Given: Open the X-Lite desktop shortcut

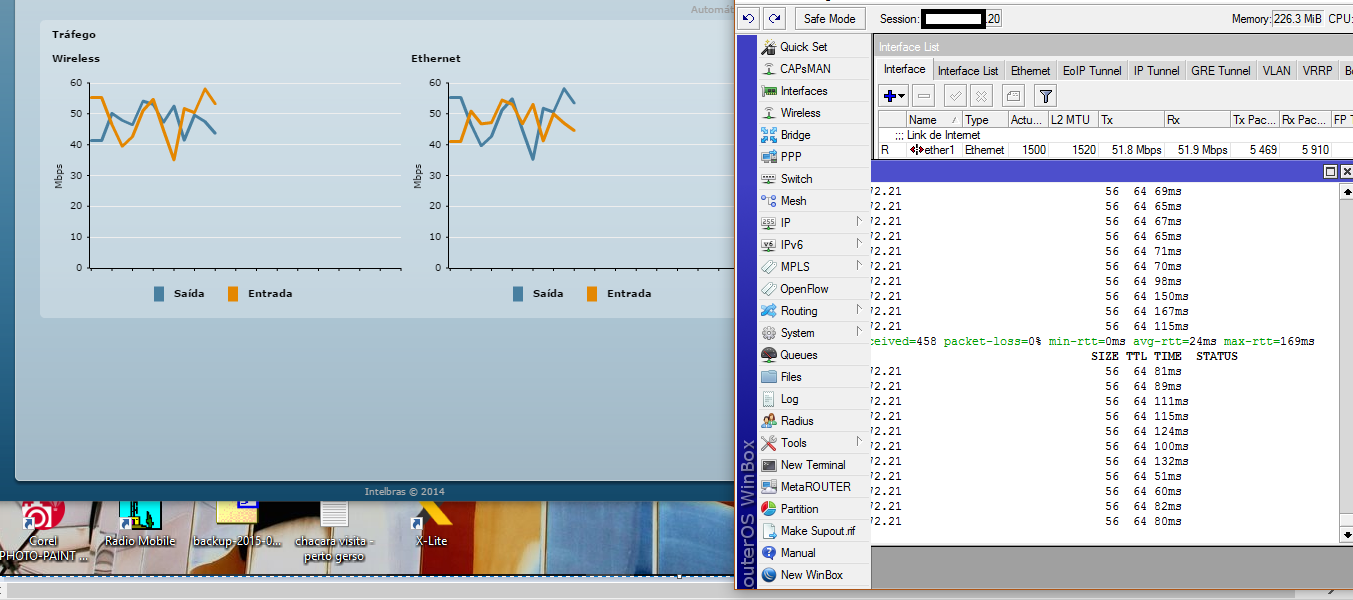Looking at the screenshot, I should click(x=431, y=525).
